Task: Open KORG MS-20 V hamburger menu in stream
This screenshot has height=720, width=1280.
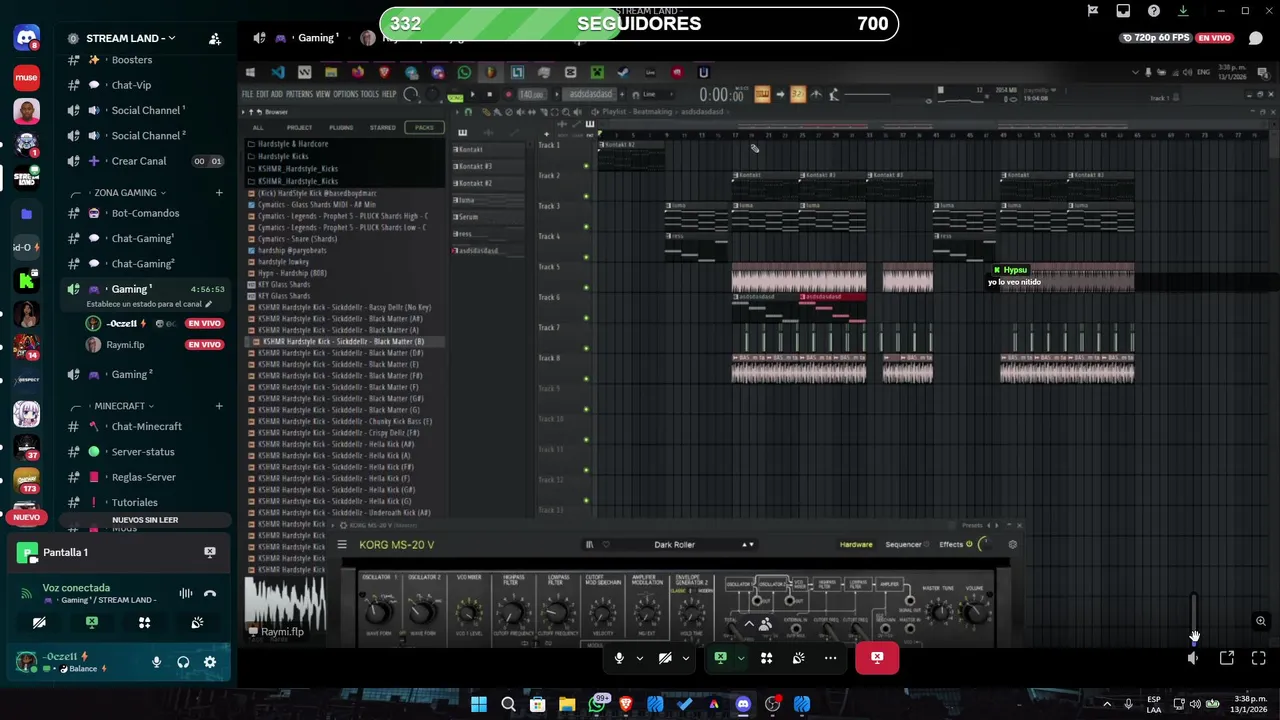Action: tap(342, 545)
